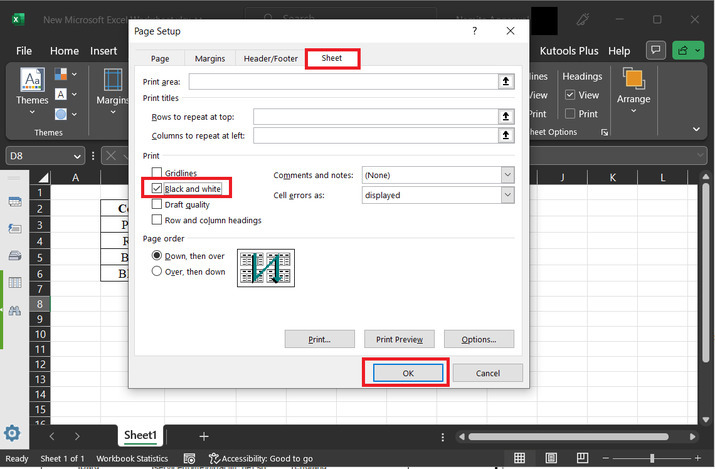Open theme Fonts dropdown
This screenshot has width=715, height=469.
click(66, 94)
